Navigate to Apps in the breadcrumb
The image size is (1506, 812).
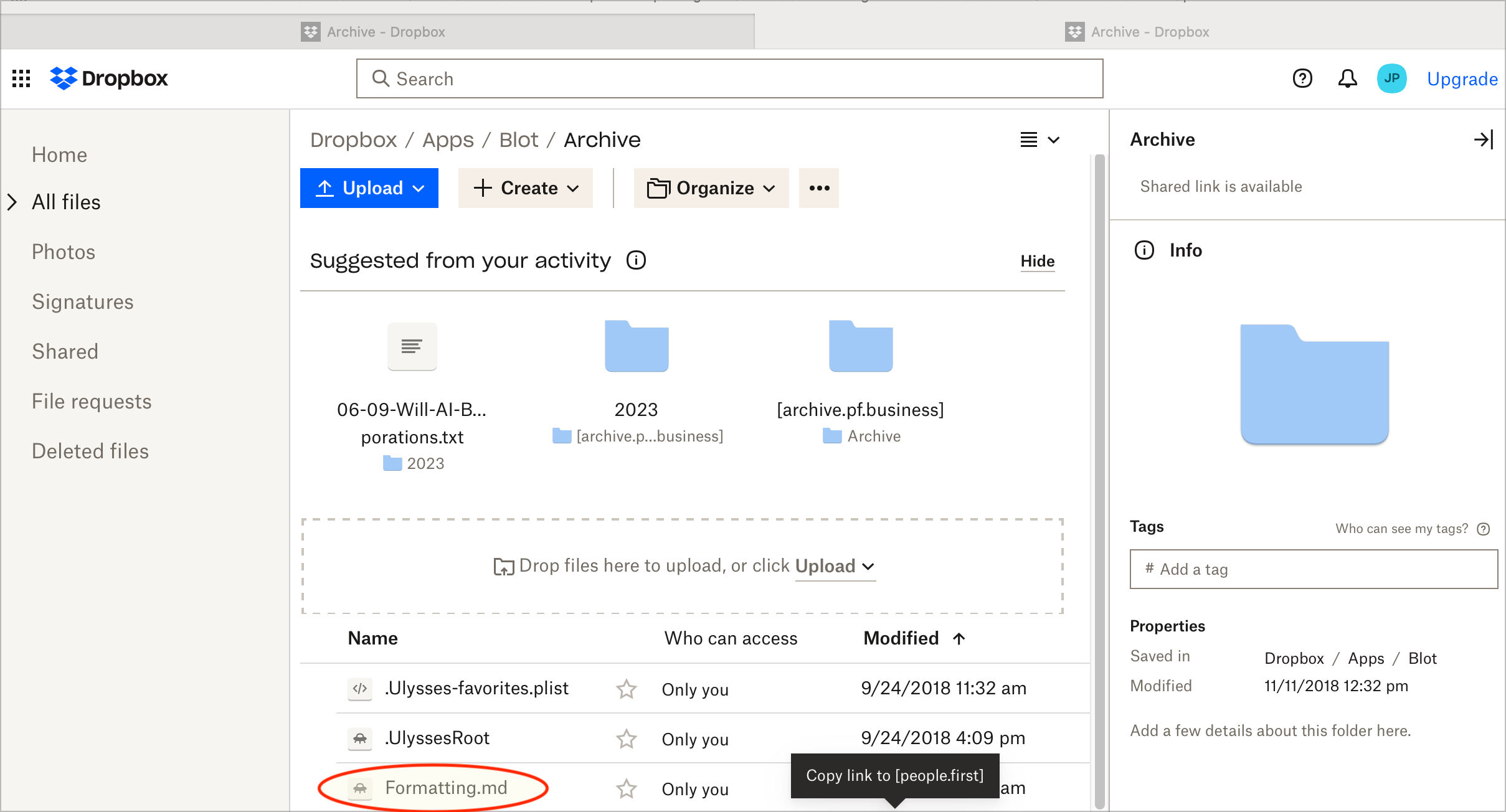448,139
